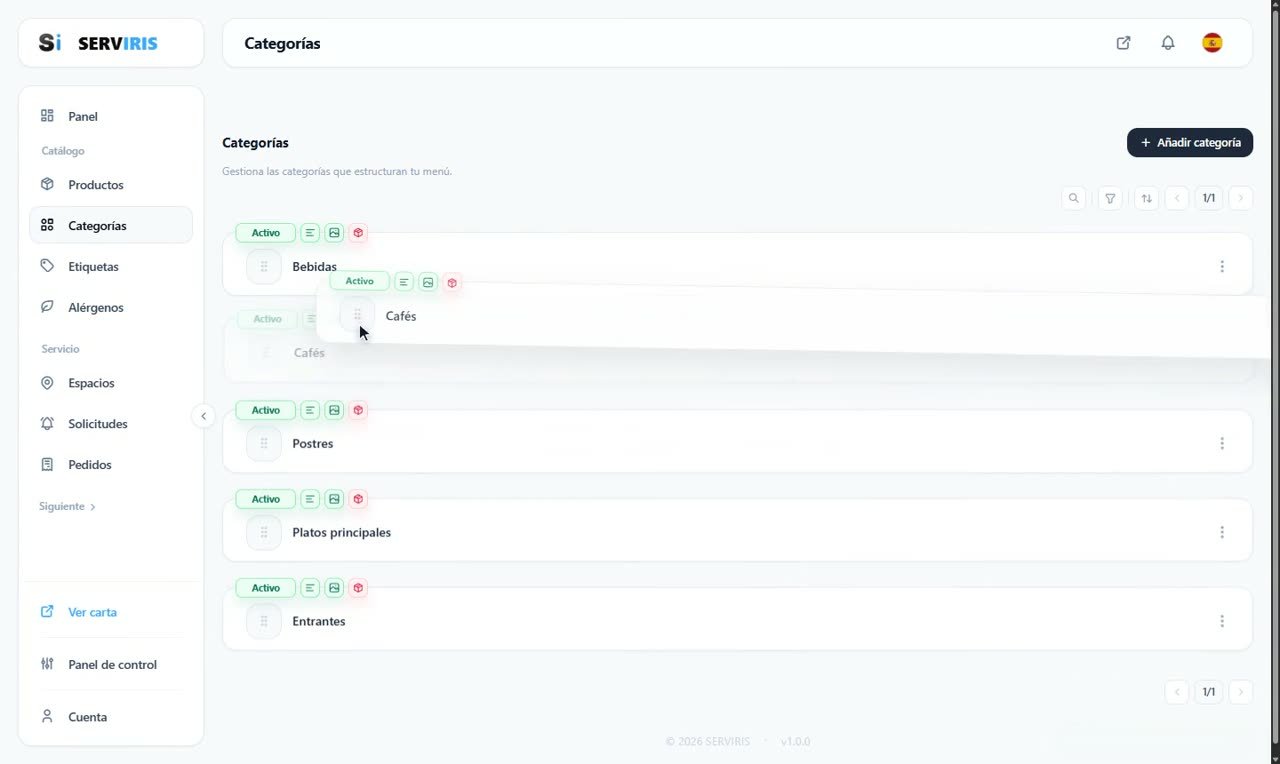
Task: Go to next page in top pagination
Action: pyautogui.click(x=1241, y=198)
